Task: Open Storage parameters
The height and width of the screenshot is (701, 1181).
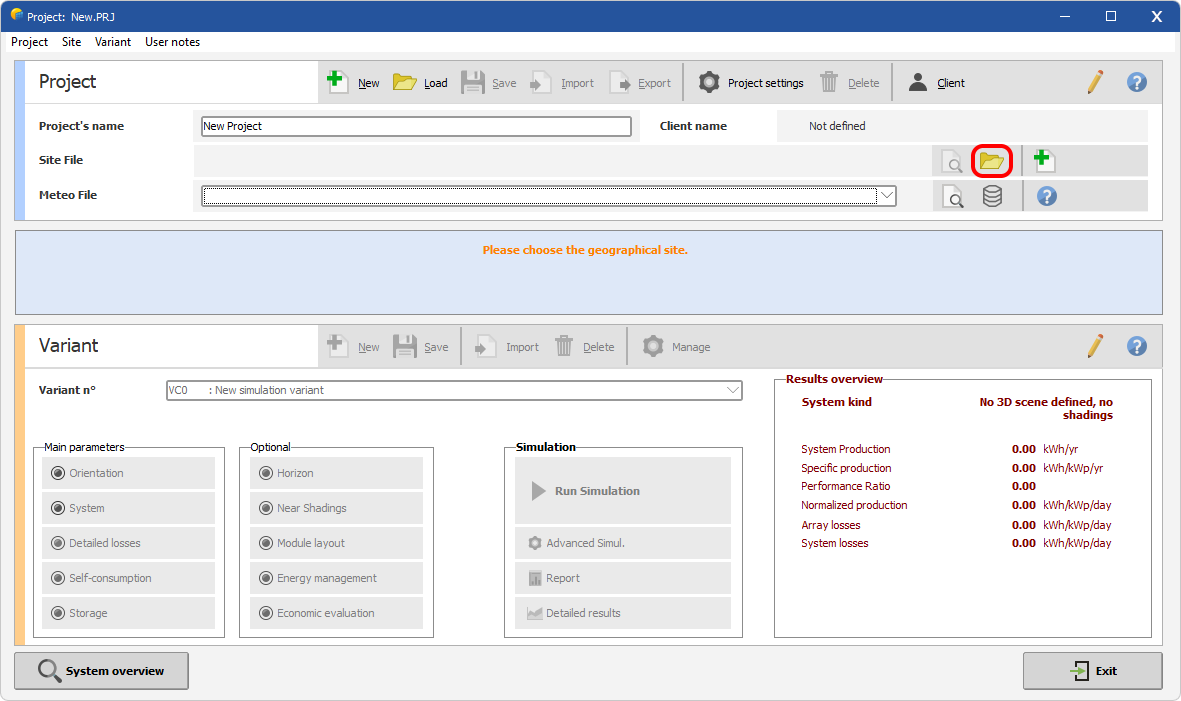Action: pyautogui.click(x=129, y=613)
